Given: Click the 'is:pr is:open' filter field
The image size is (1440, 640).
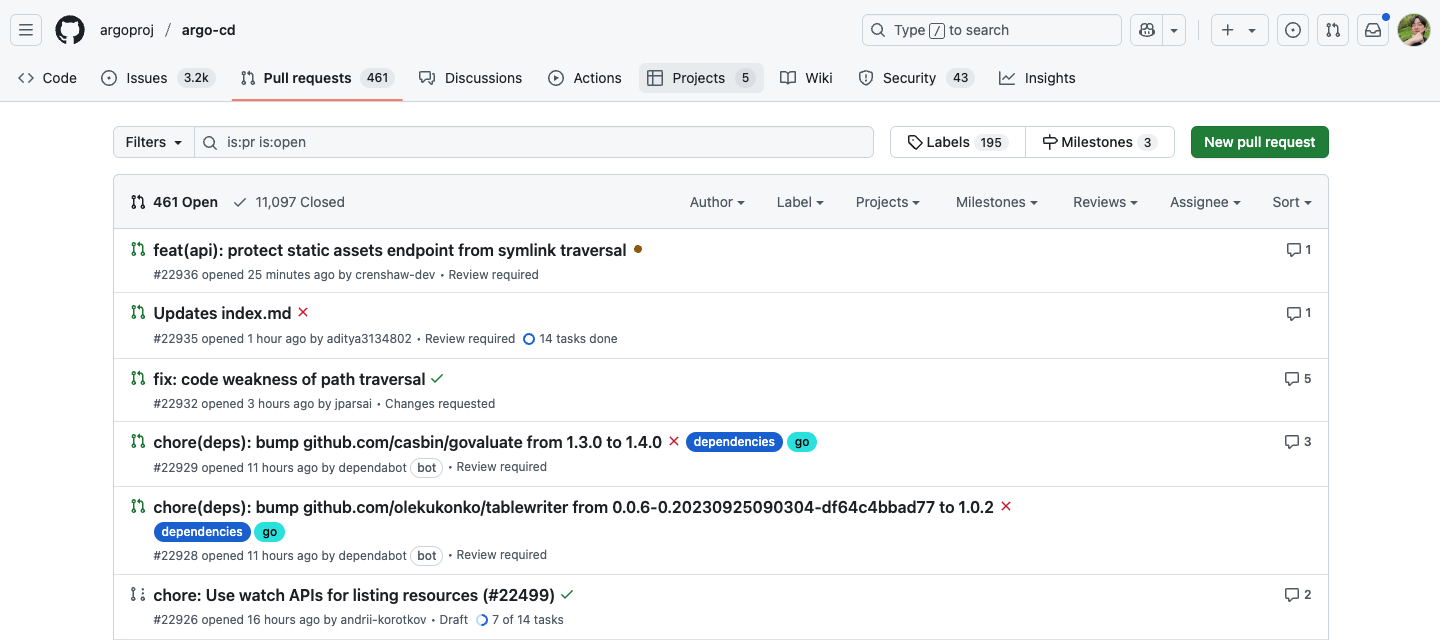Looking at the screenshot, I should tap(534, 142).
